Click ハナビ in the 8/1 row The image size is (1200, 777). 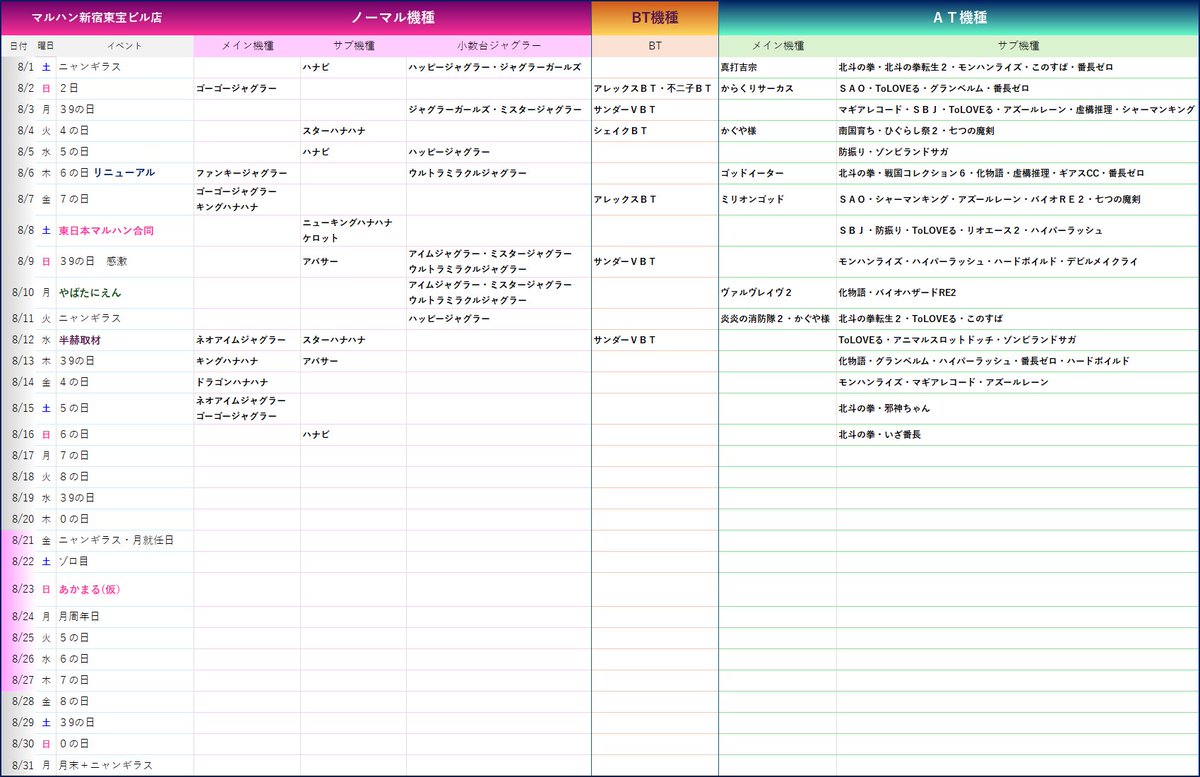click(316, 67)
